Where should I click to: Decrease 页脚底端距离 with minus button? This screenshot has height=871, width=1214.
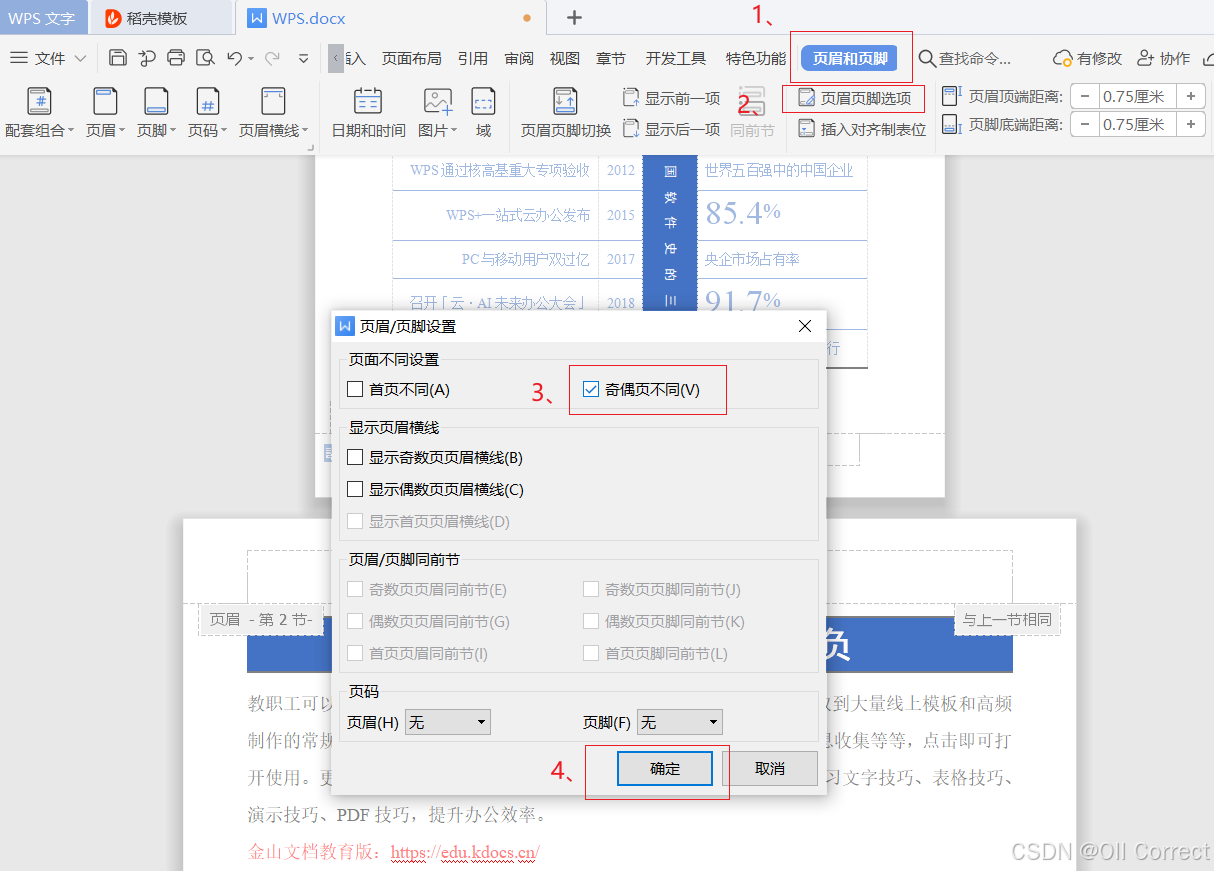pos(1085,124)
